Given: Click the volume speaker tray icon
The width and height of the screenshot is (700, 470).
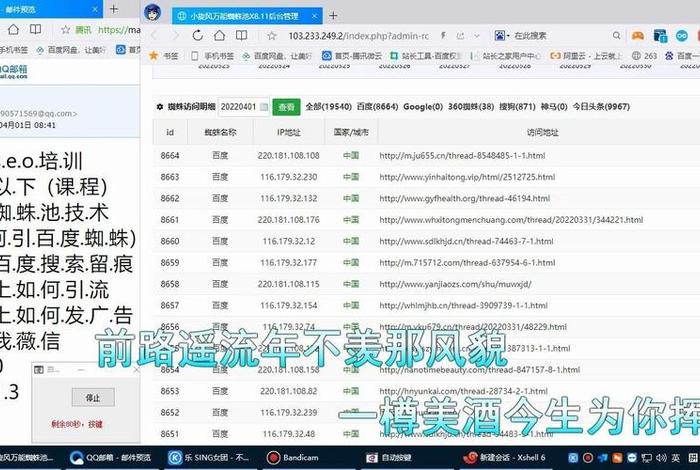Looking at the screenshot, I should [661, 458].
